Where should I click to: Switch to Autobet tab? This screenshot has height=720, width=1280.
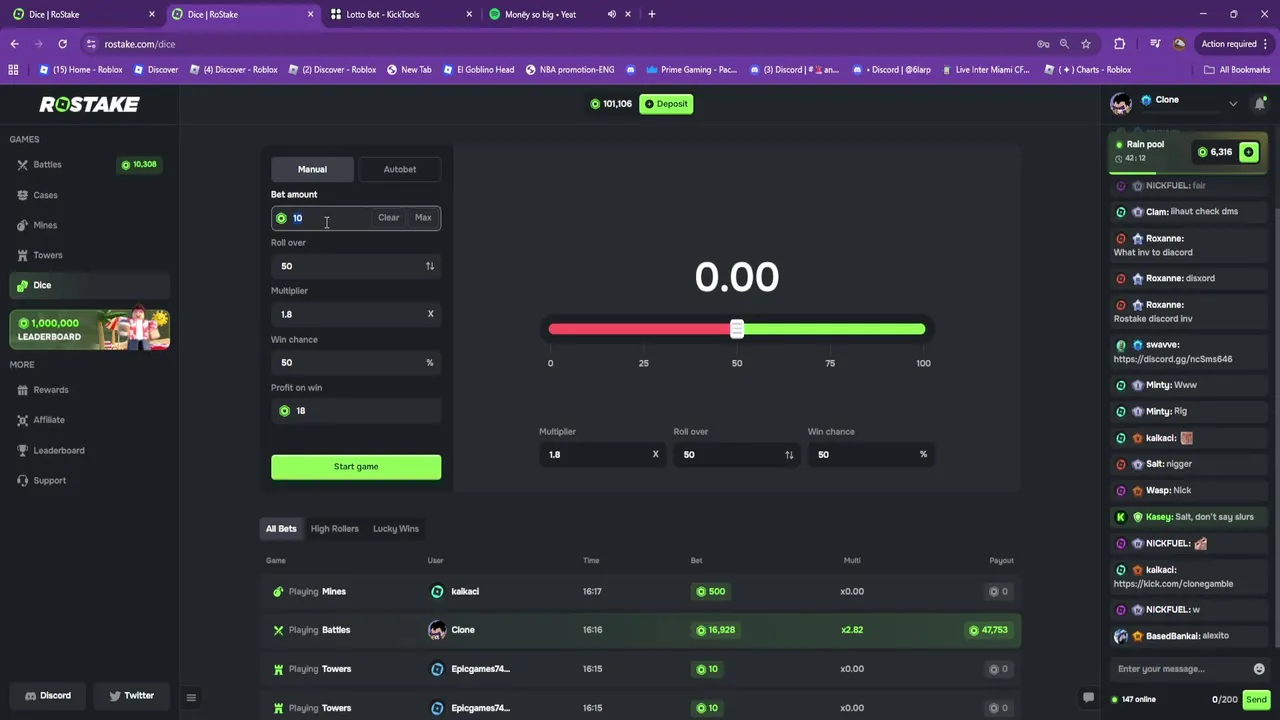tap(400, 169)
